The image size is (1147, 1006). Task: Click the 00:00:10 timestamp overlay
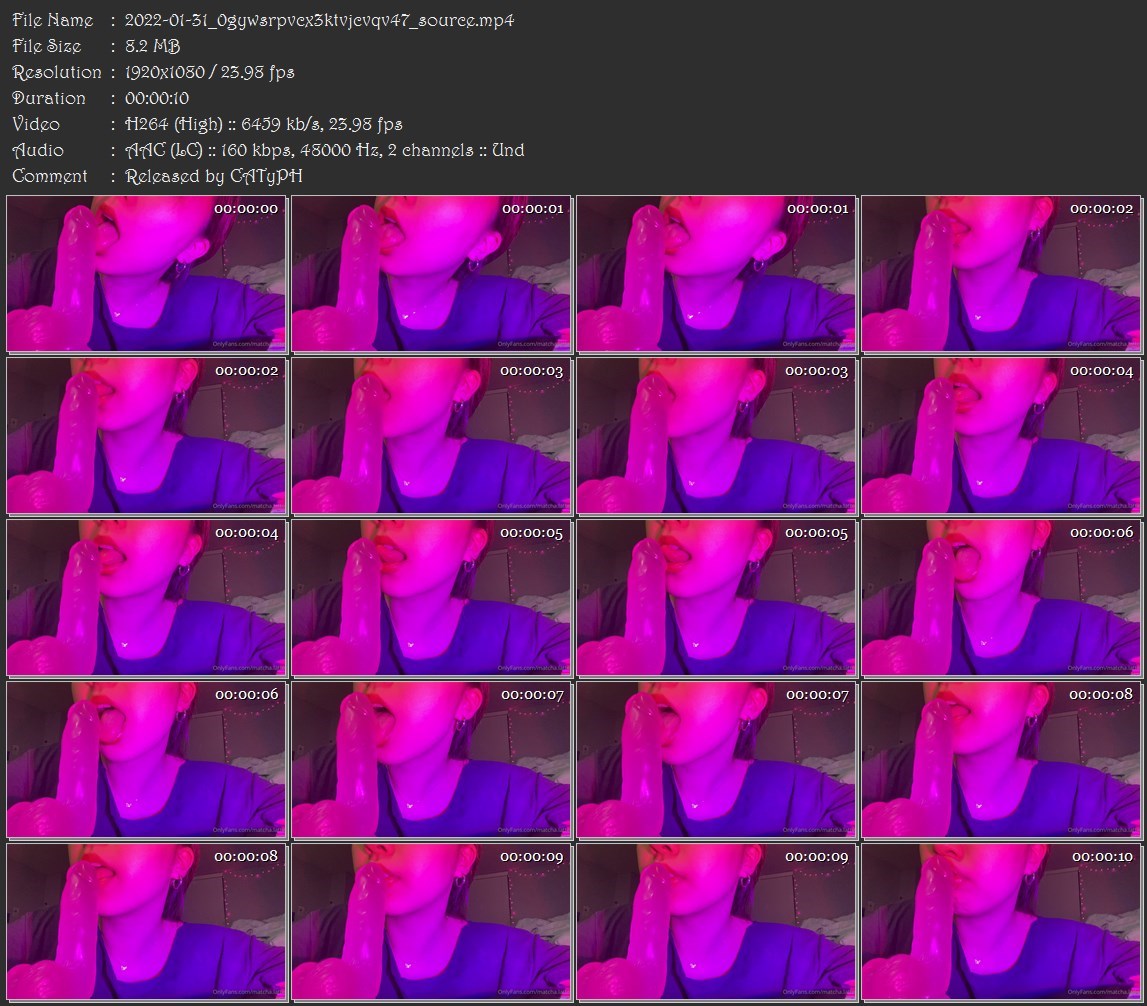(1102, 857)
